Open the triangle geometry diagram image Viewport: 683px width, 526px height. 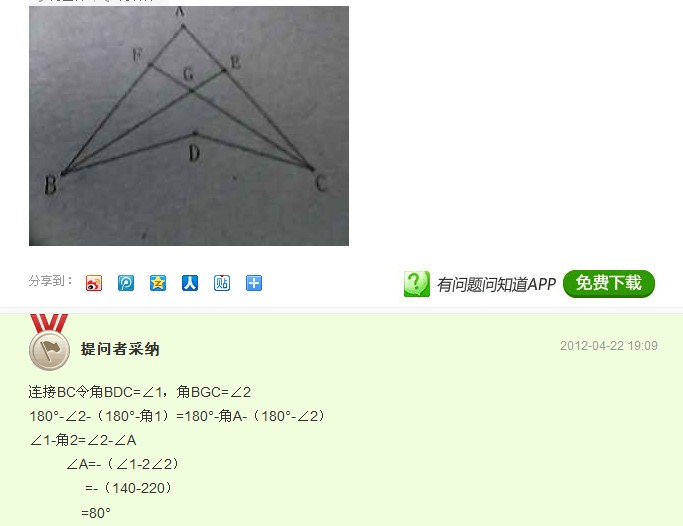click(189, 125)
